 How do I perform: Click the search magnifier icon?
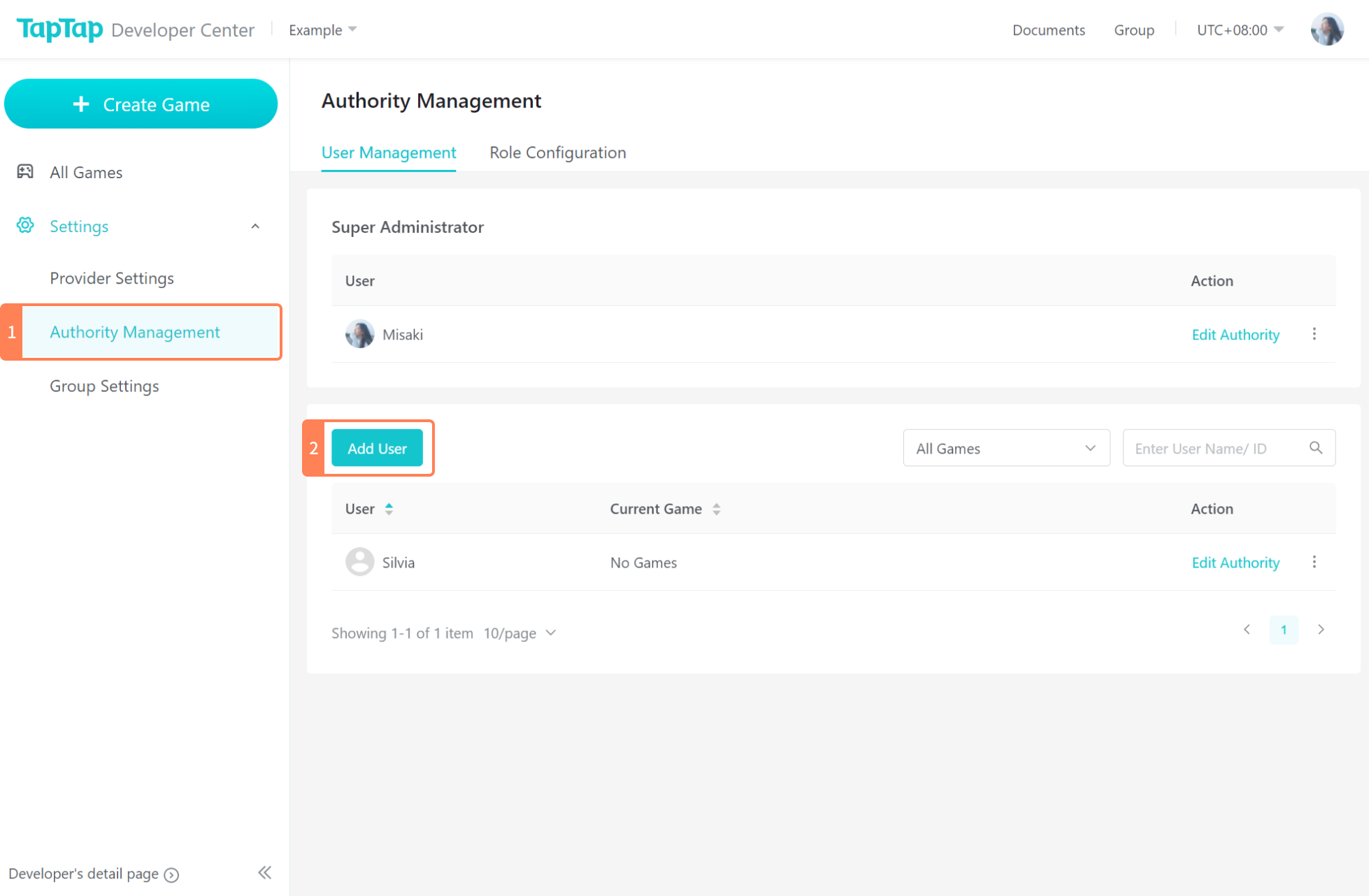[x=1316, y=448]
